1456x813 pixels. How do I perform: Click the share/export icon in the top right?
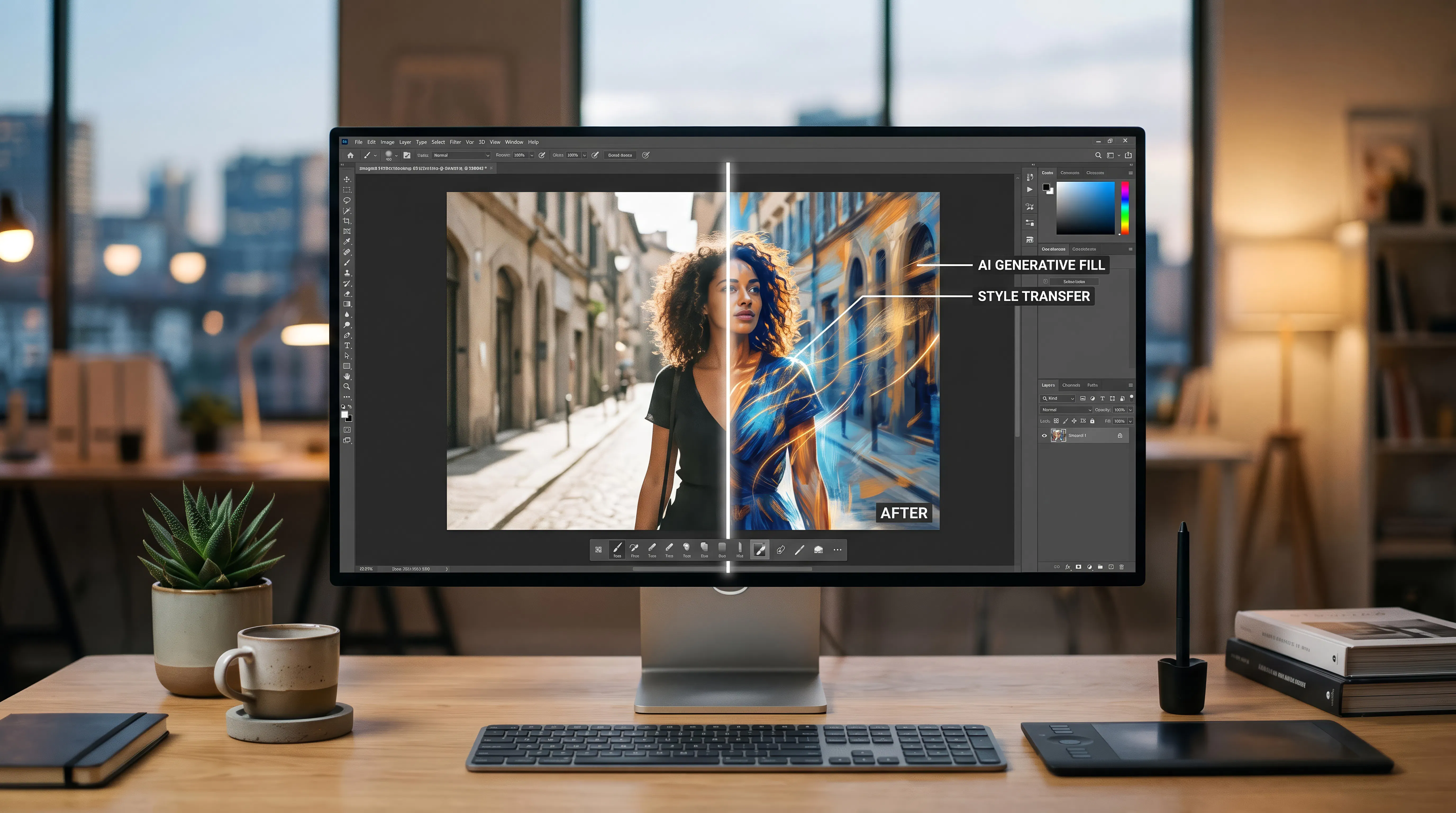coord(1129,155)
